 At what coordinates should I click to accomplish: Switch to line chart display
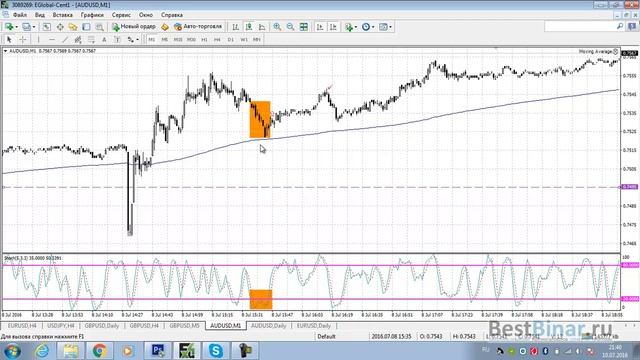coord(262,27)
